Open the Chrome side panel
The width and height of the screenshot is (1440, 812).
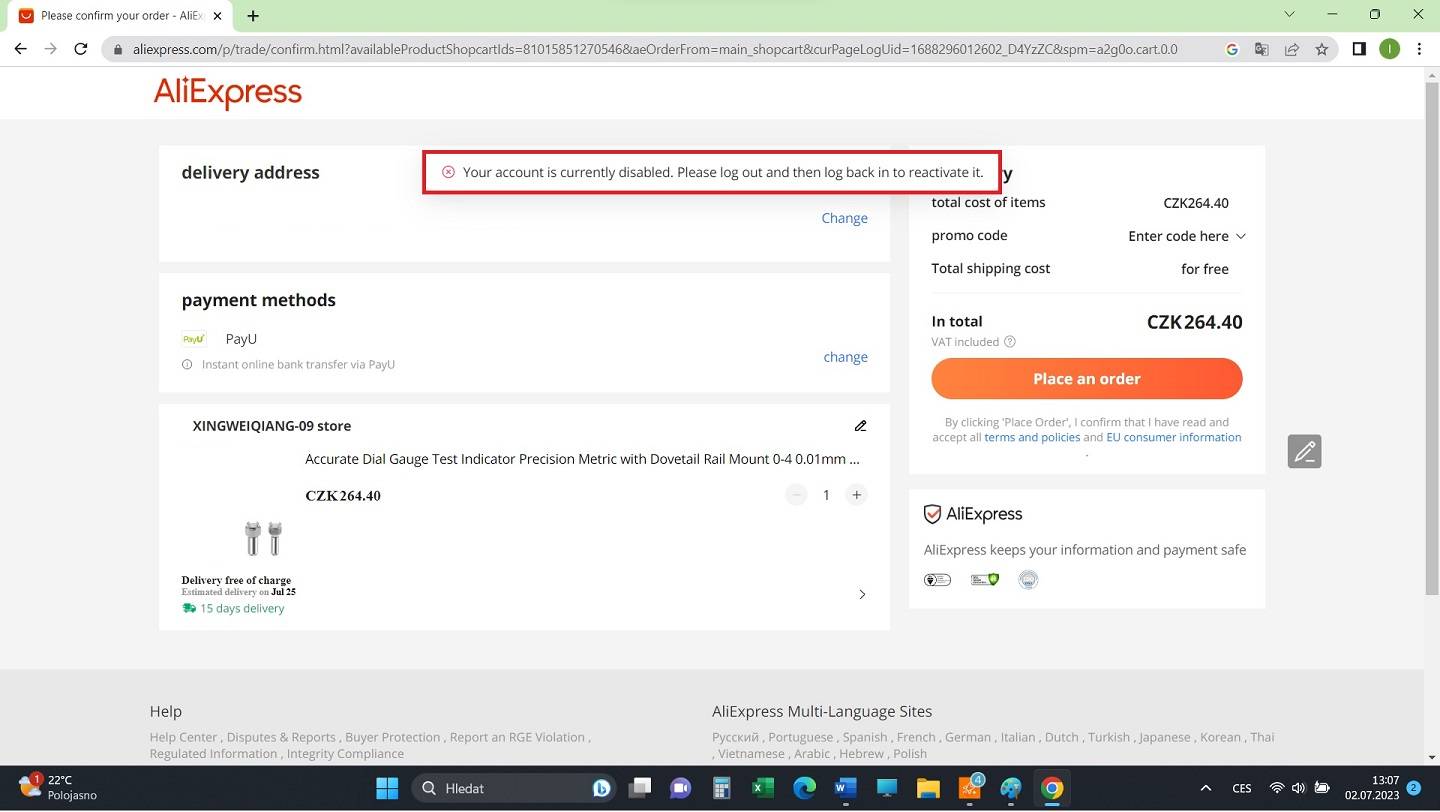[x=1359, y=49]
